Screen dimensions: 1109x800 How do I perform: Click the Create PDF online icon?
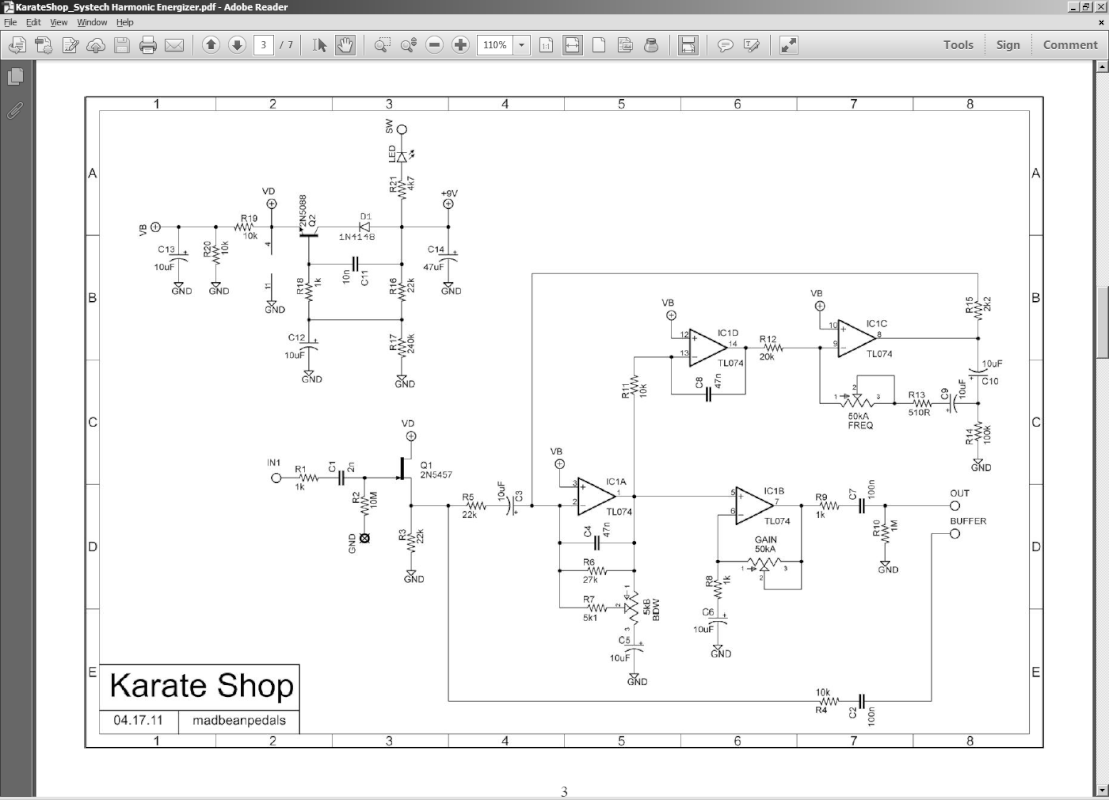pyautogui.click(x=17, y=45)
